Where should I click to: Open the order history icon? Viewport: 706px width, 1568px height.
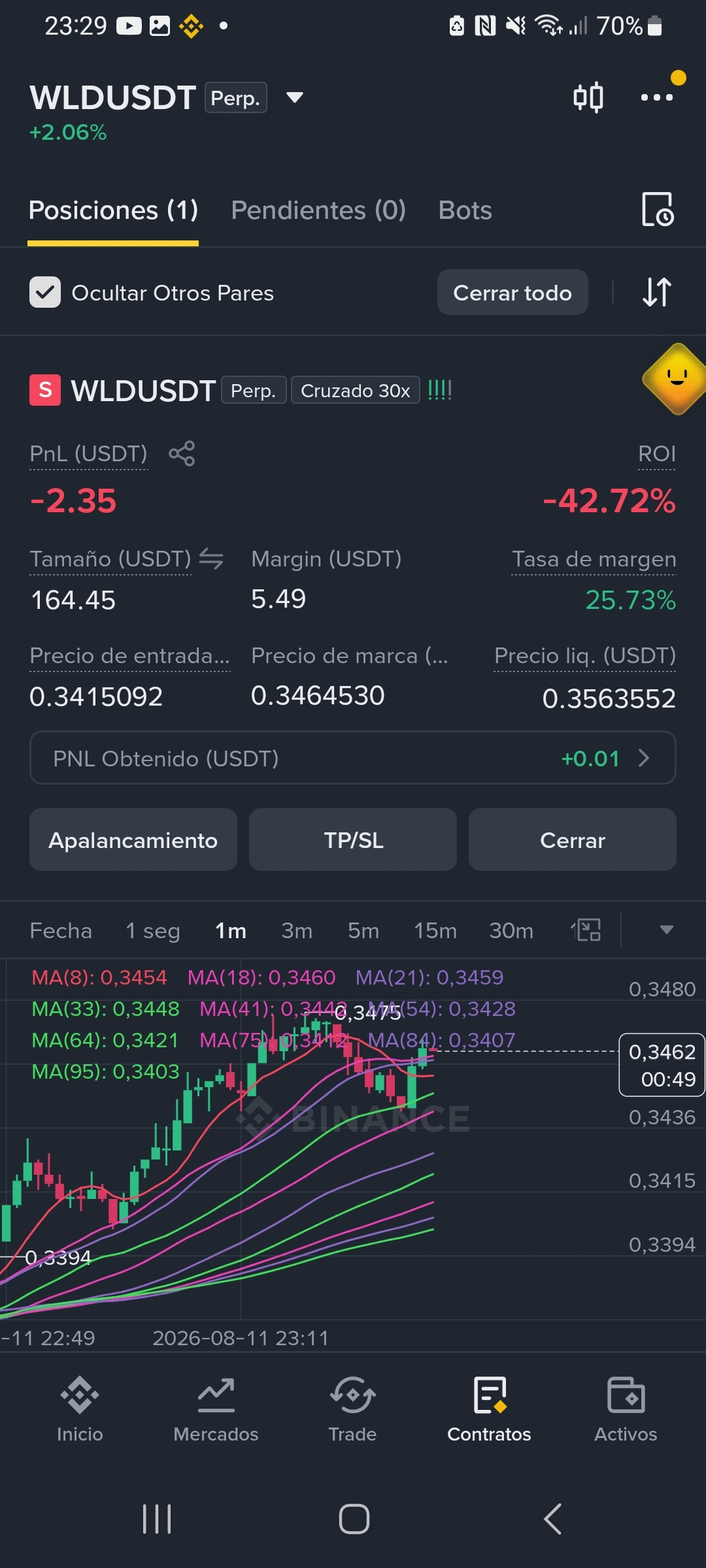coord(658,209)
